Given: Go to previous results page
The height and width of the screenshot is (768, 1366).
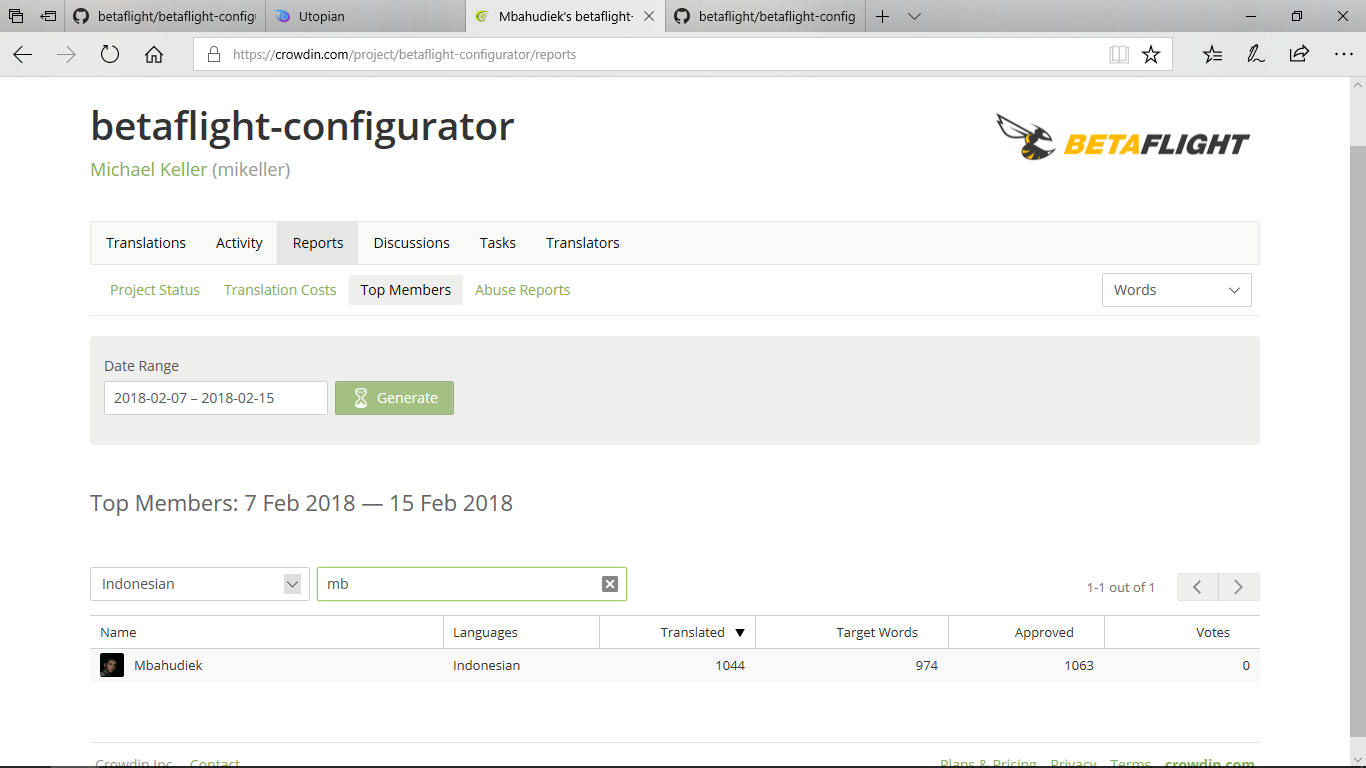Looking at the screenshot, I should coord(1197,587).
